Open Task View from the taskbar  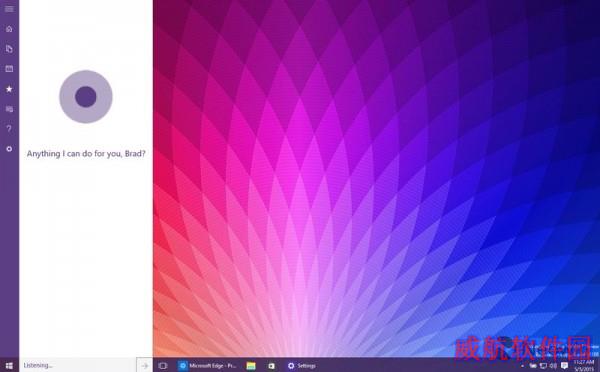(163, 366)
